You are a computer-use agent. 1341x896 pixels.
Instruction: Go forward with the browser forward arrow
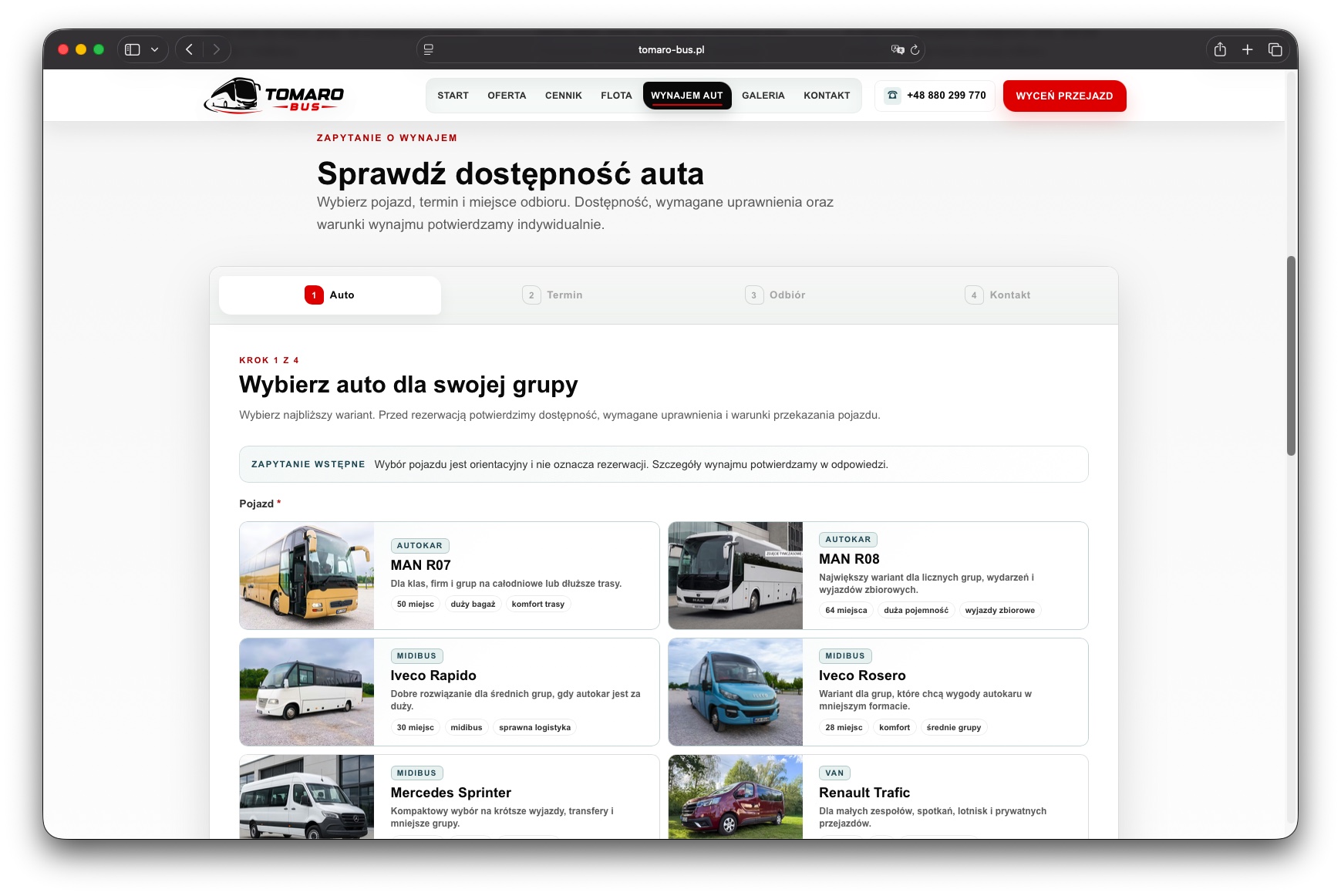217,49
